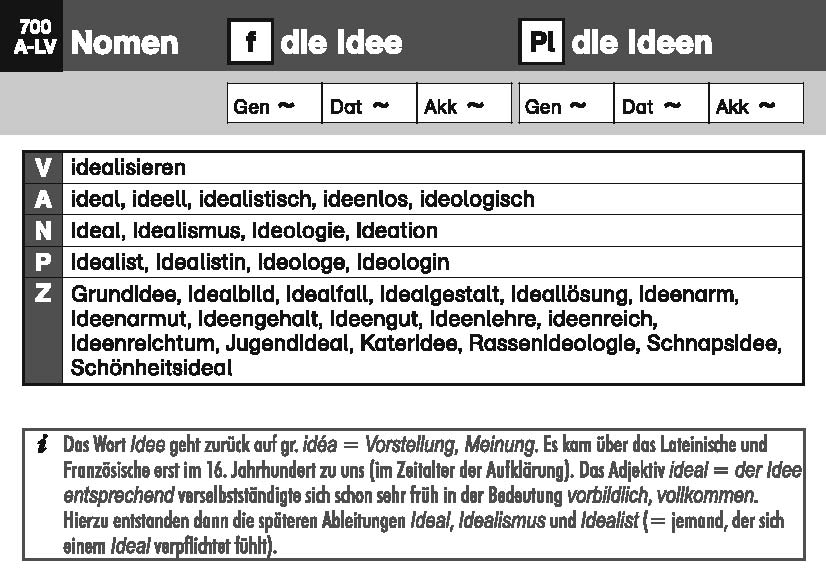Click the 'A' adjective category icon
The width and height of the screenshot is (826, 588).
(42, 199)
